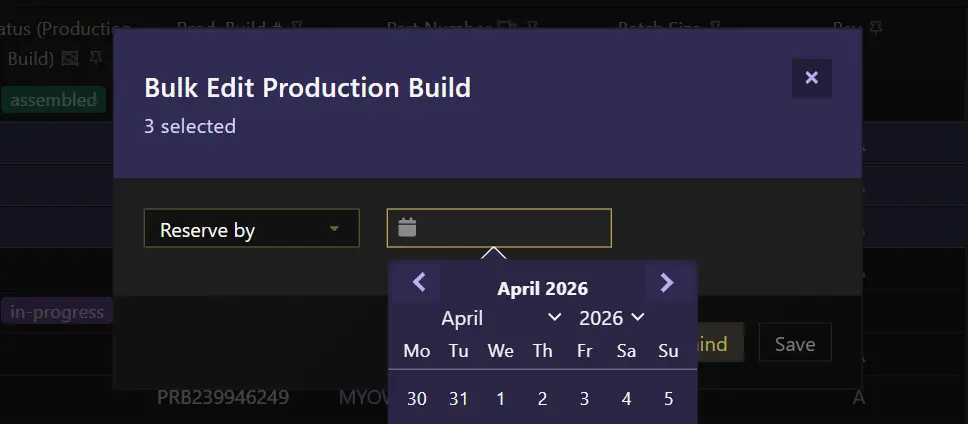Select April 2 in the calendar
Screen dimensions: 968x424
543,399
